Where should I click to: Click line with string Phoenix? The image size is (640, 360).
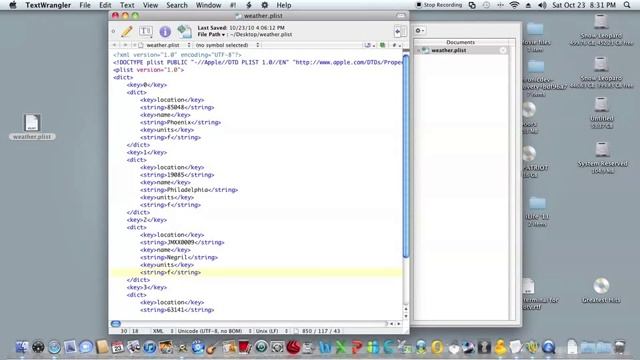180,122
